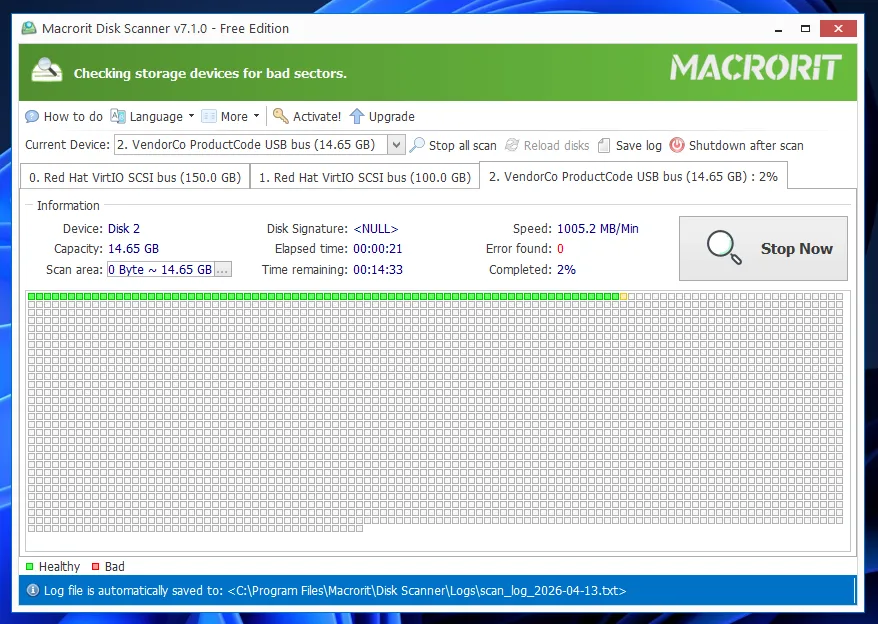Click Checking storage devices banner text
Image resolution: width=878 pixels, height=624 pixels.
210,73
